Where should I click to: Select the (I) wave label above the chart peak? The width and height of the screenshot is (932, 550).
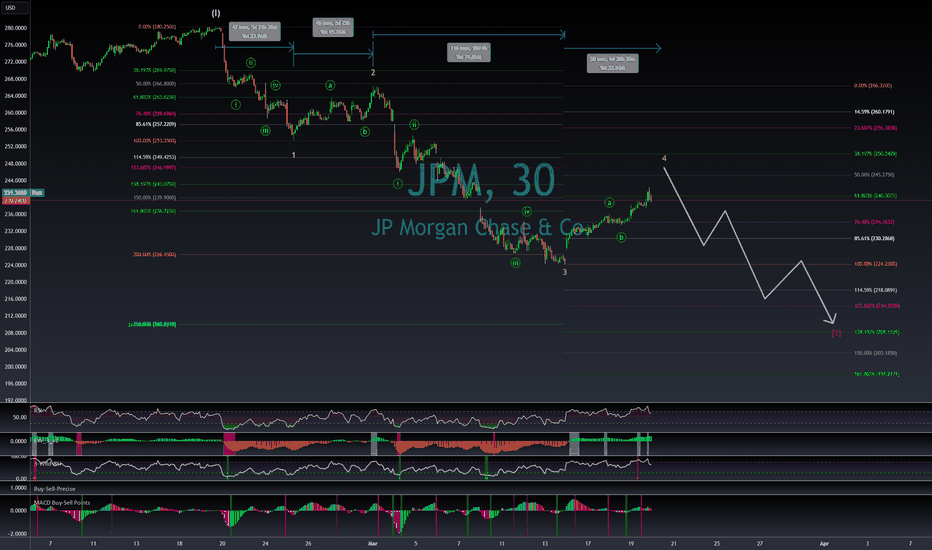click(216, 13)
